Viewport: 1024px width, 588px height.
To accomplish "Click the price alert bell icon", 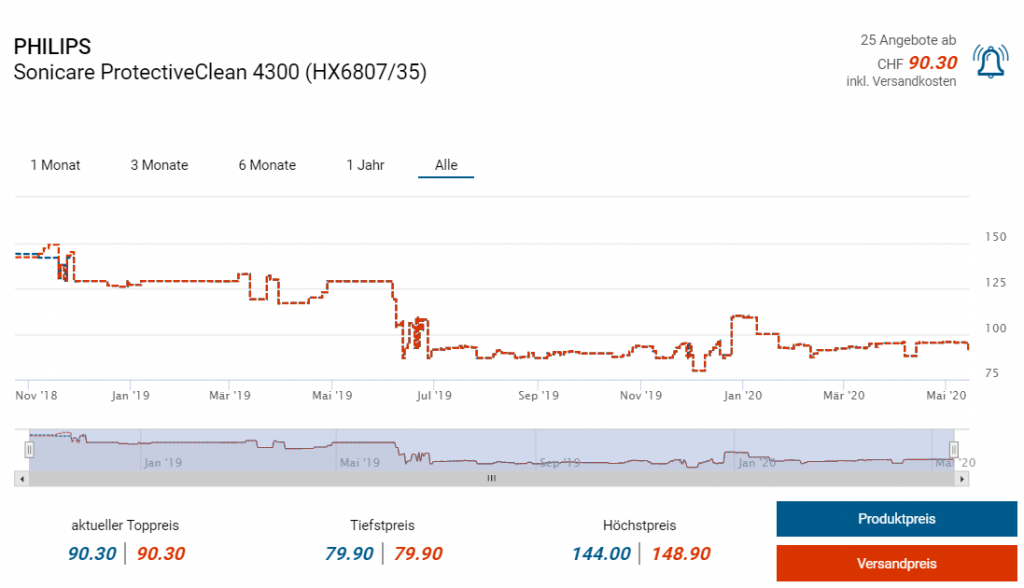I will (990, 62).
